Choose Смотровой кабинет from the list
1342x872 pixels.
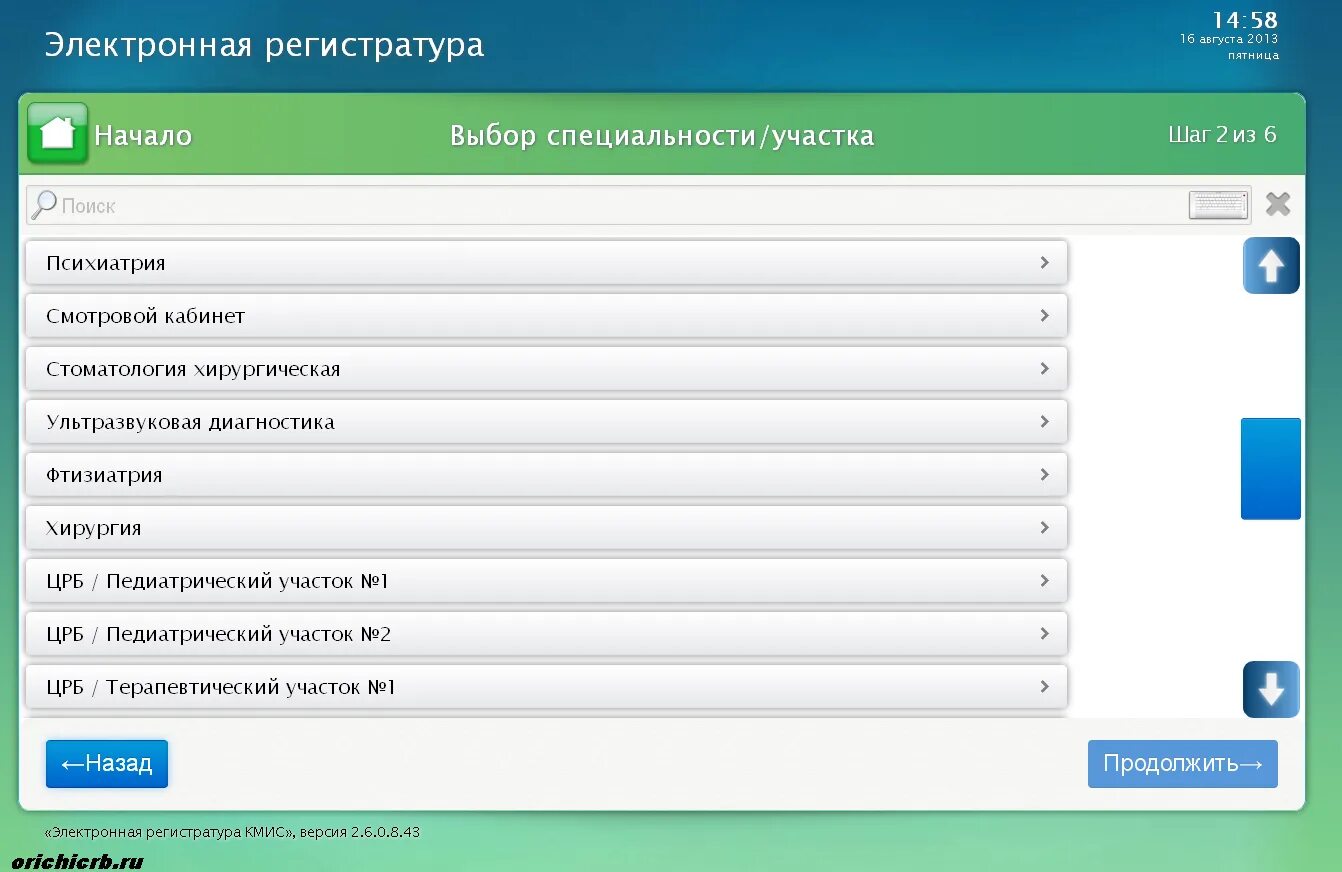coord(546,316)
